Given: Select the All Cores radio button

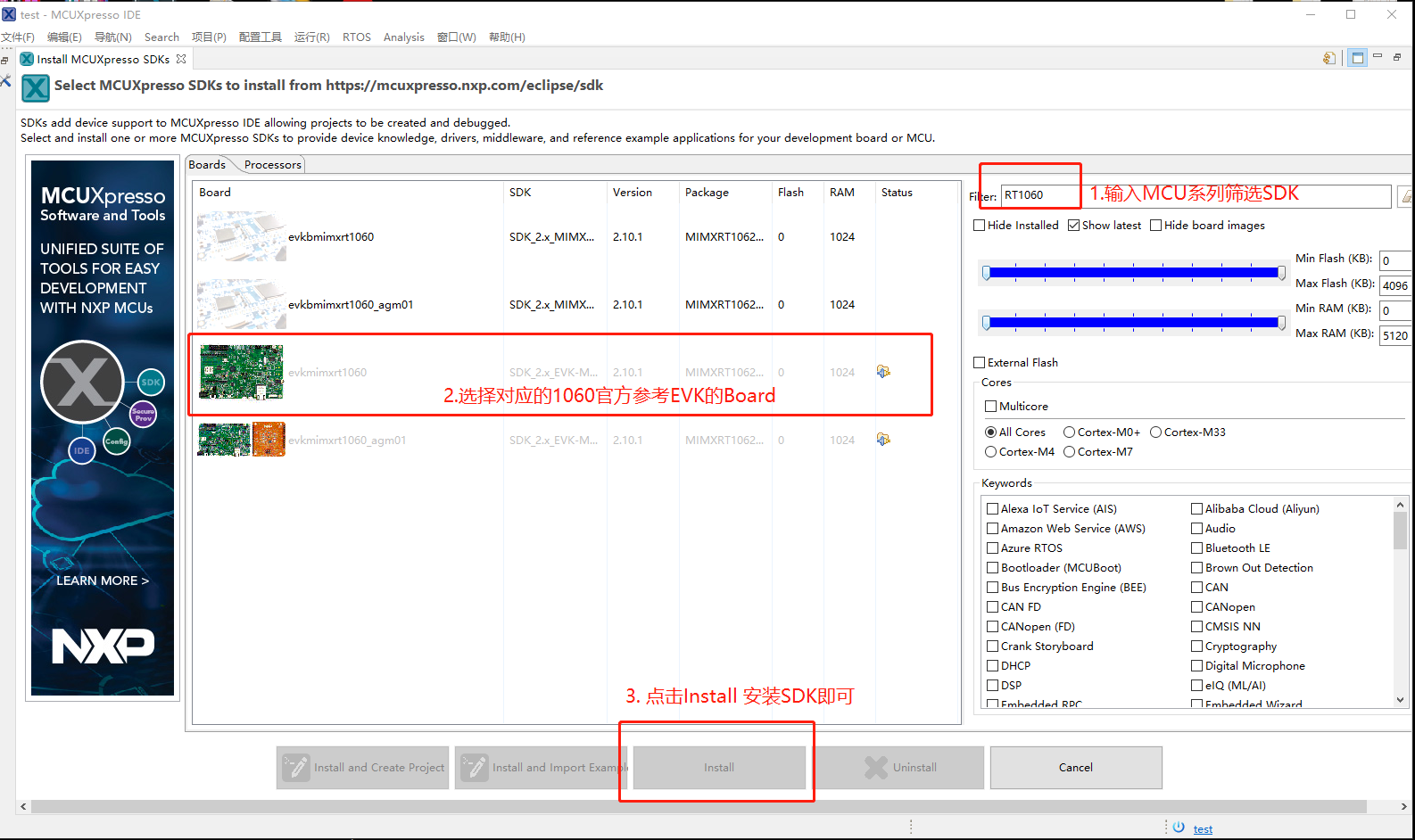Looking at the screenshot, I should pos(991,432).
